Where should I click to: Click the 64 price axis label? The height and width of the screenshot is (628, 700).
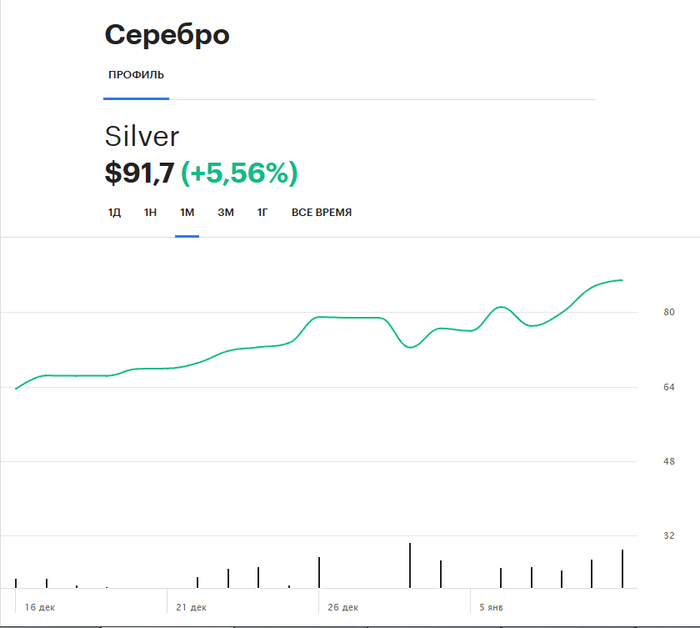click(669, 387)
